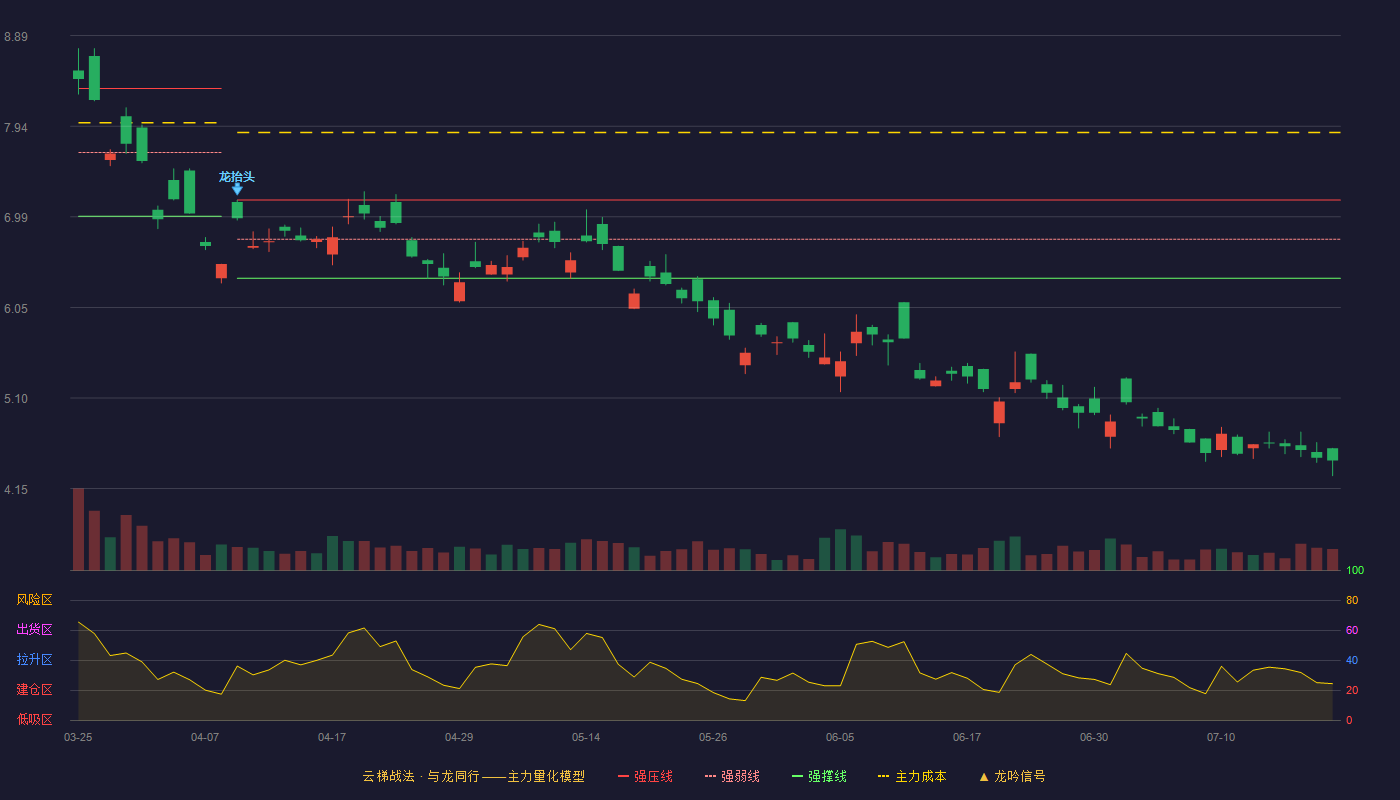Click the 04-29 date label
Image resolution: width=1400 pixels, height=800 pixels.
tap(459, 737)
